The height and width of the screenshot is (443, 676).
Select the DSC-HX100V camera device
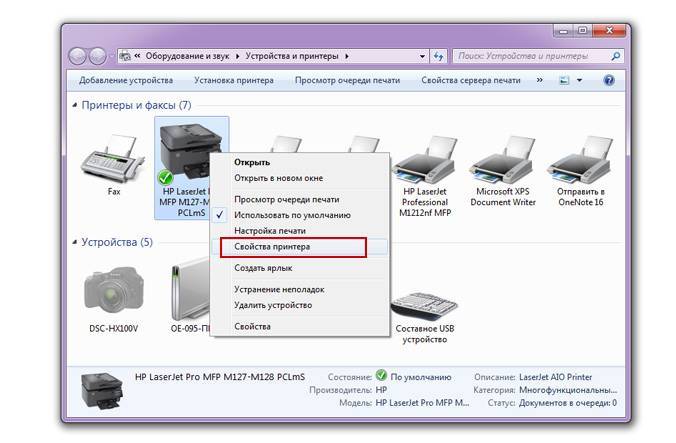tap(113, 290)
